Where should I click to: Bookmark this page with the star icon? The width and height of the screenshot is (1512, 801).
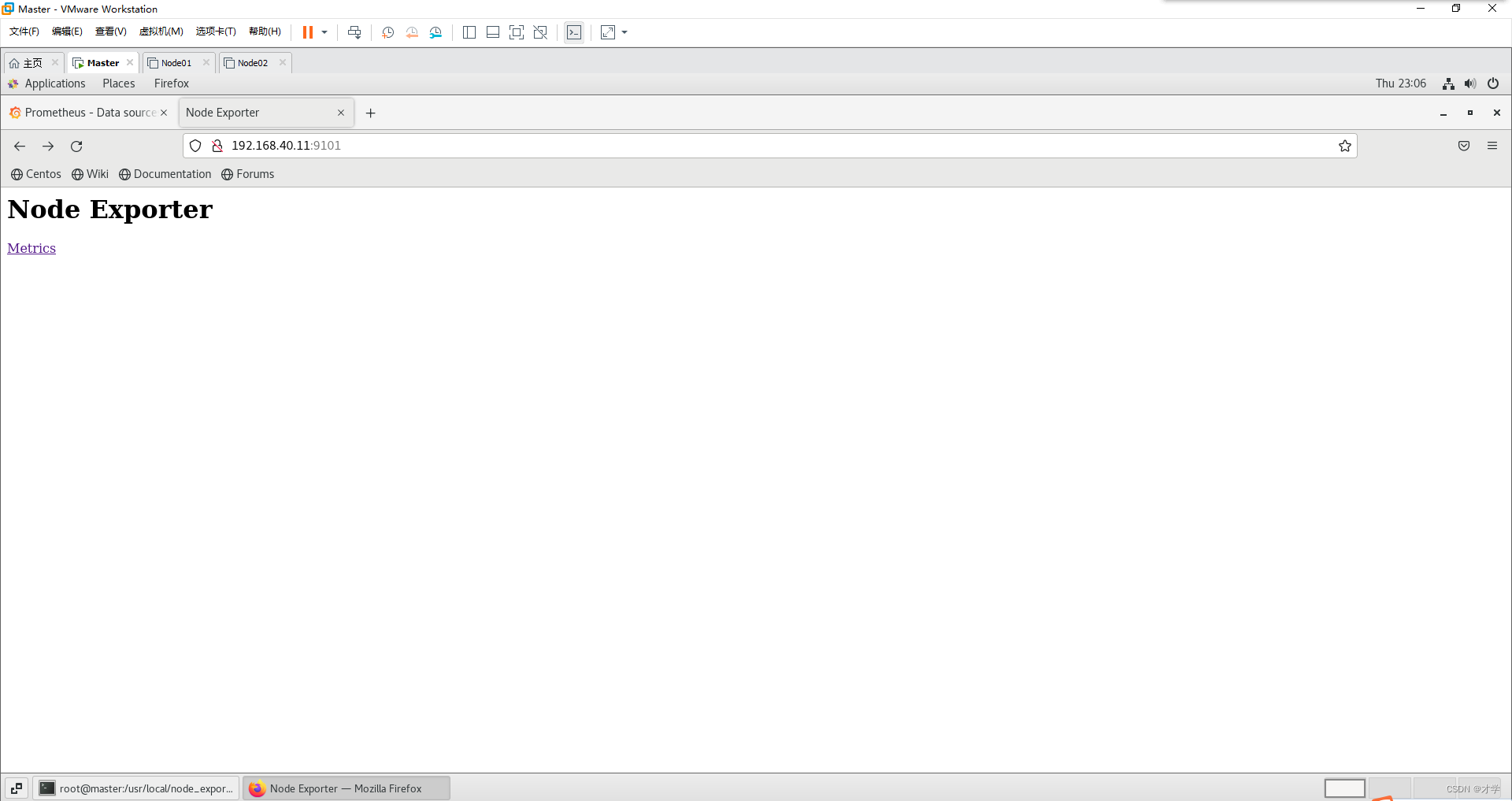pyautogui.click(x=1345, y=146)
